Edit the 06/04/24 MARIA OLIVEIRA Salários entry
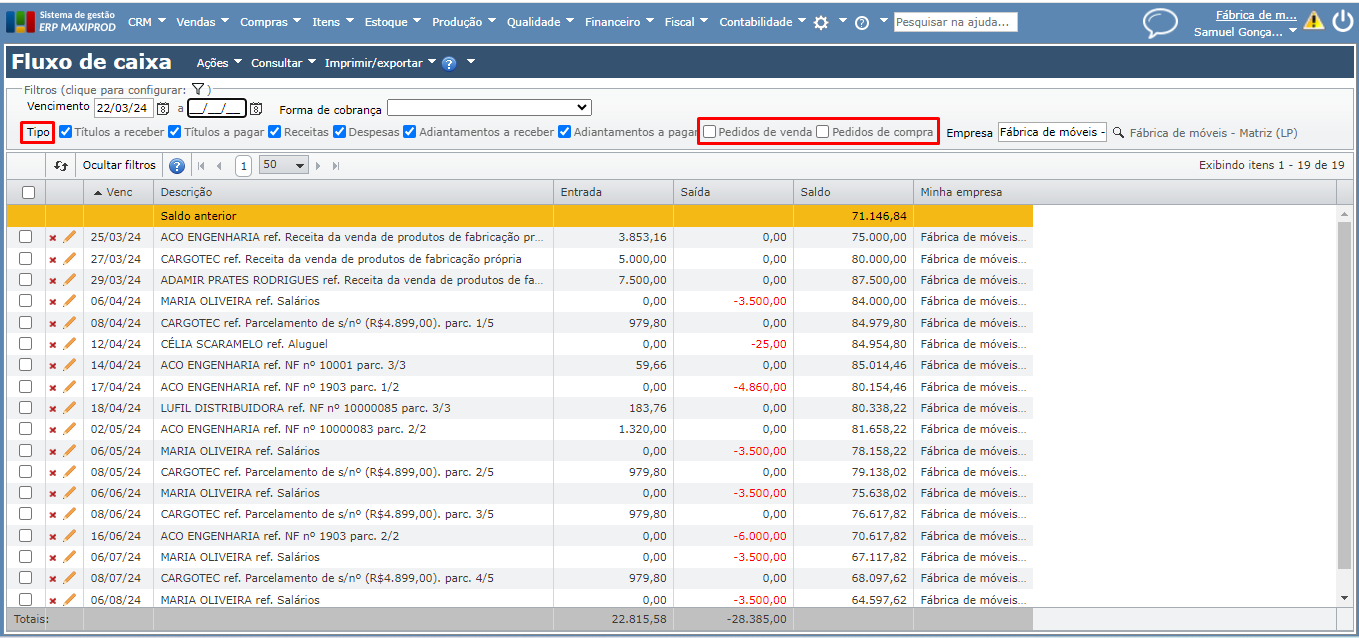 coord(69,301)
